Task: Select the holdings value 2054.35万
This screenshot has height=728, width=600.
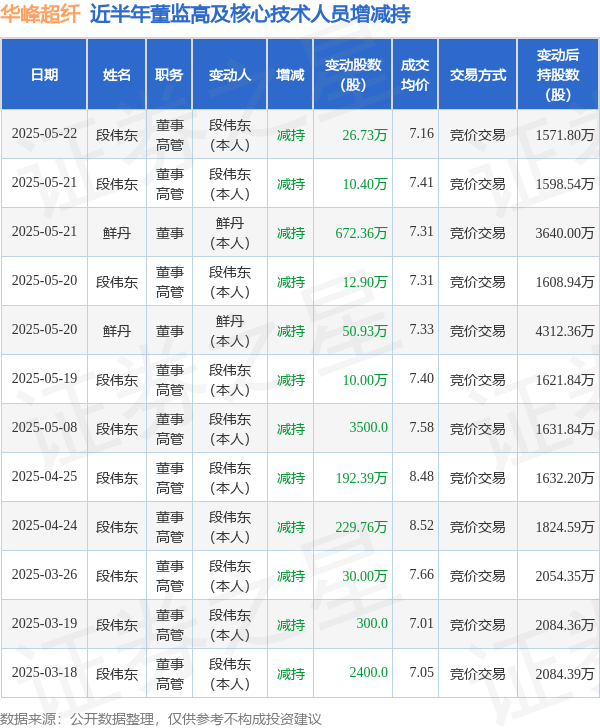Action: click(565, 576)
